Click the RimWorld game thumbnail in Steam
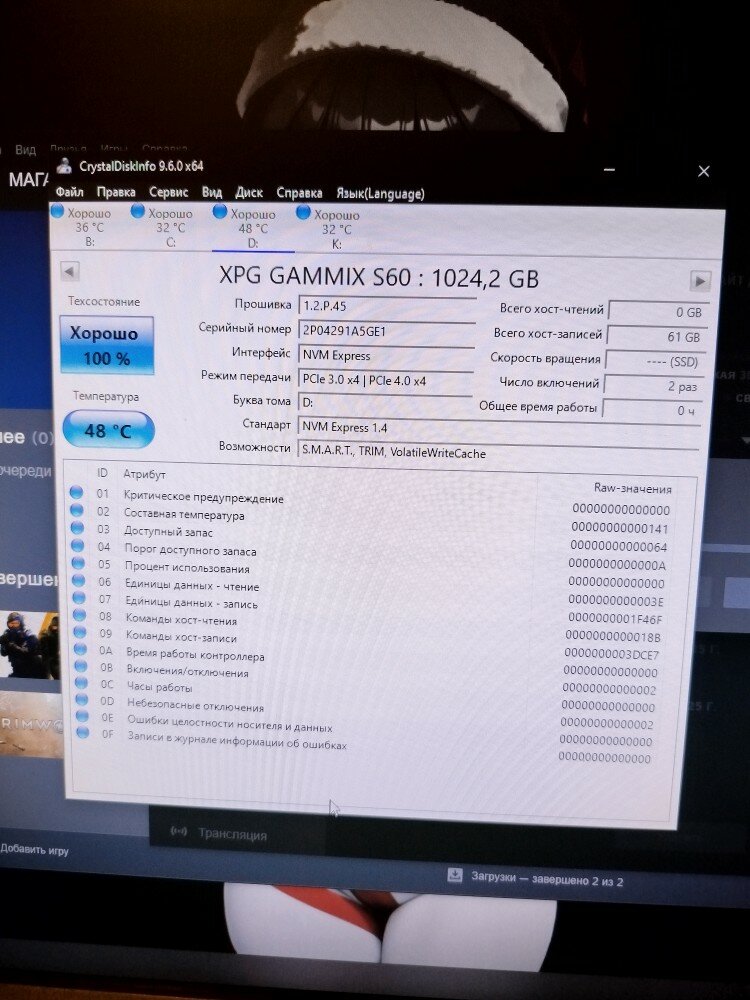The width and height of the screenshot is (750, 1000). (31, 724)
